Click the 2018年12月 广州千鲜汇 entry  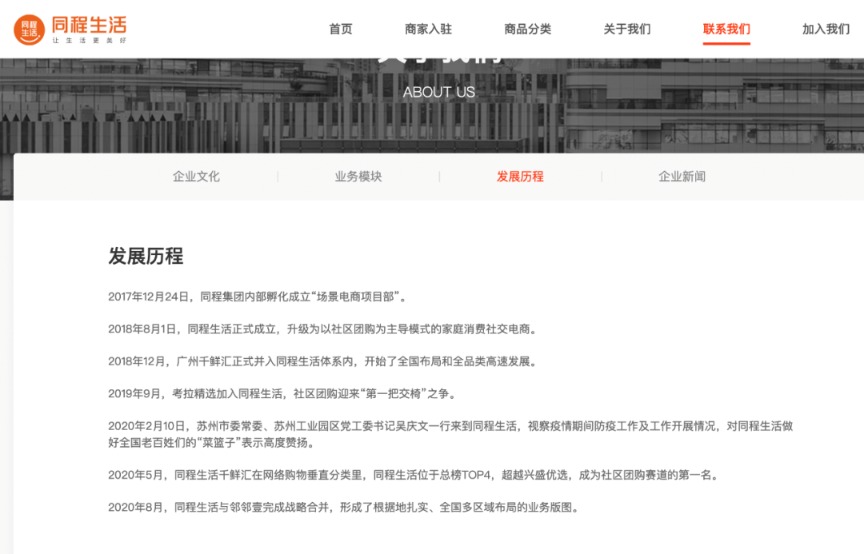(323, 362)
